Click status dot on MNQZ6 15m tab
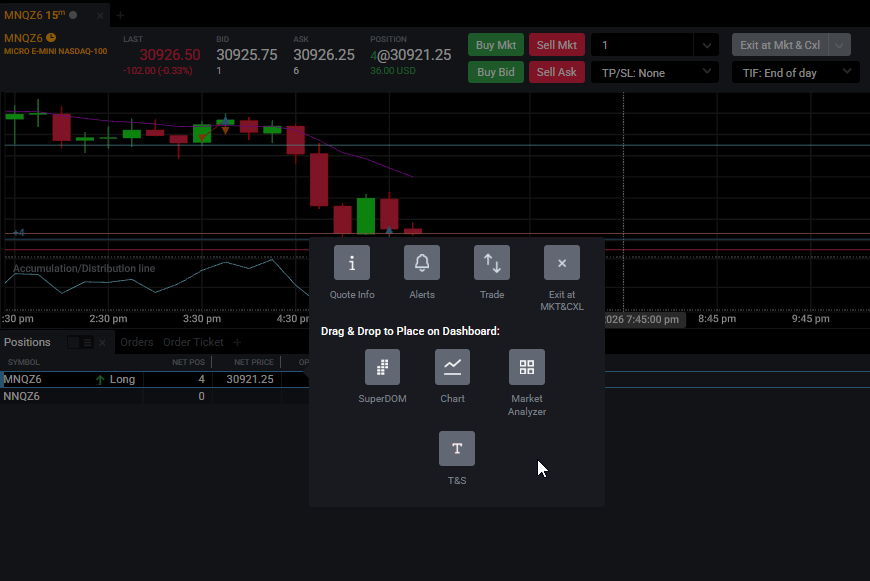 73,15
